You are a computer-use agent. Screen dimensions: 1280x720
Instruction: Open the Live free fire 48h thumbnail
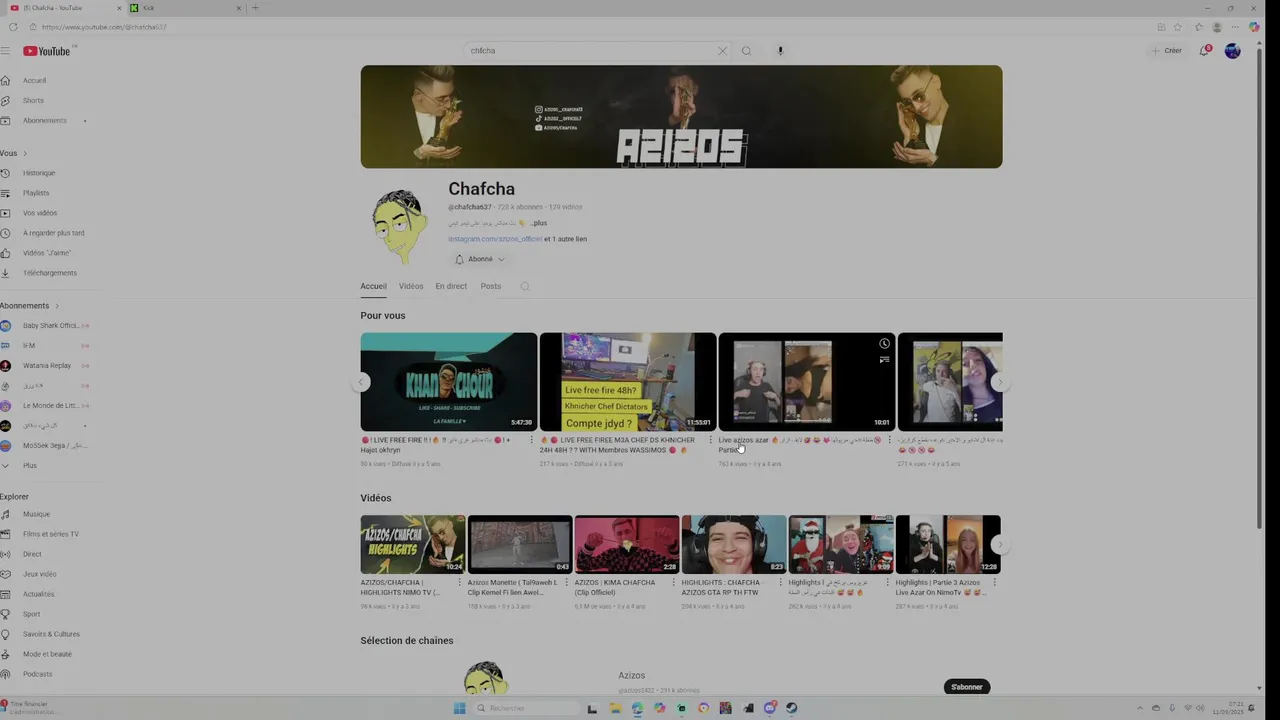point(628,382)
